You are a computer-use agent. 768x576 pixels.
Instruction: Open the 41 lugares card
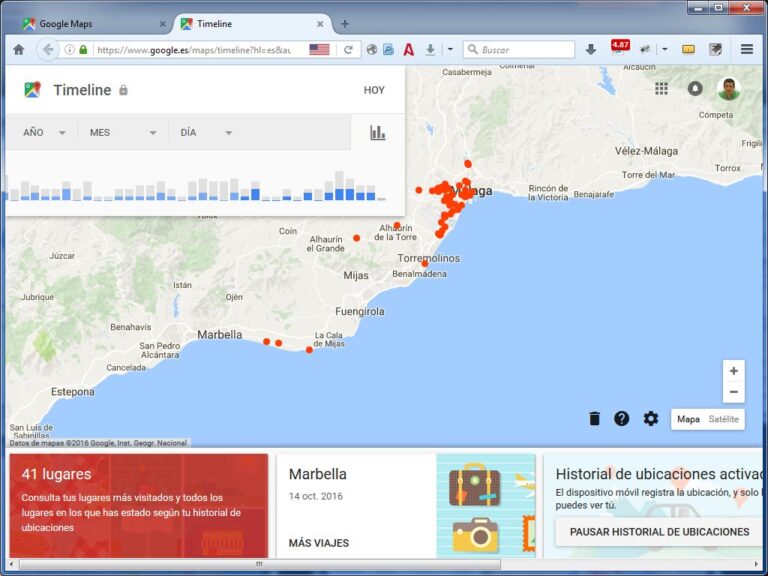coord(139,505)
